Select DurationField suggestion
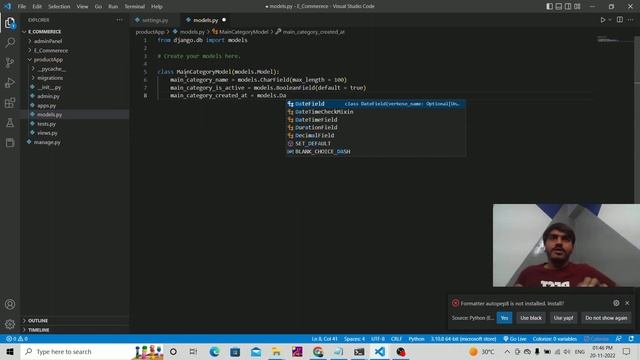This screenshot has height=360, width=640. point(376,128)
